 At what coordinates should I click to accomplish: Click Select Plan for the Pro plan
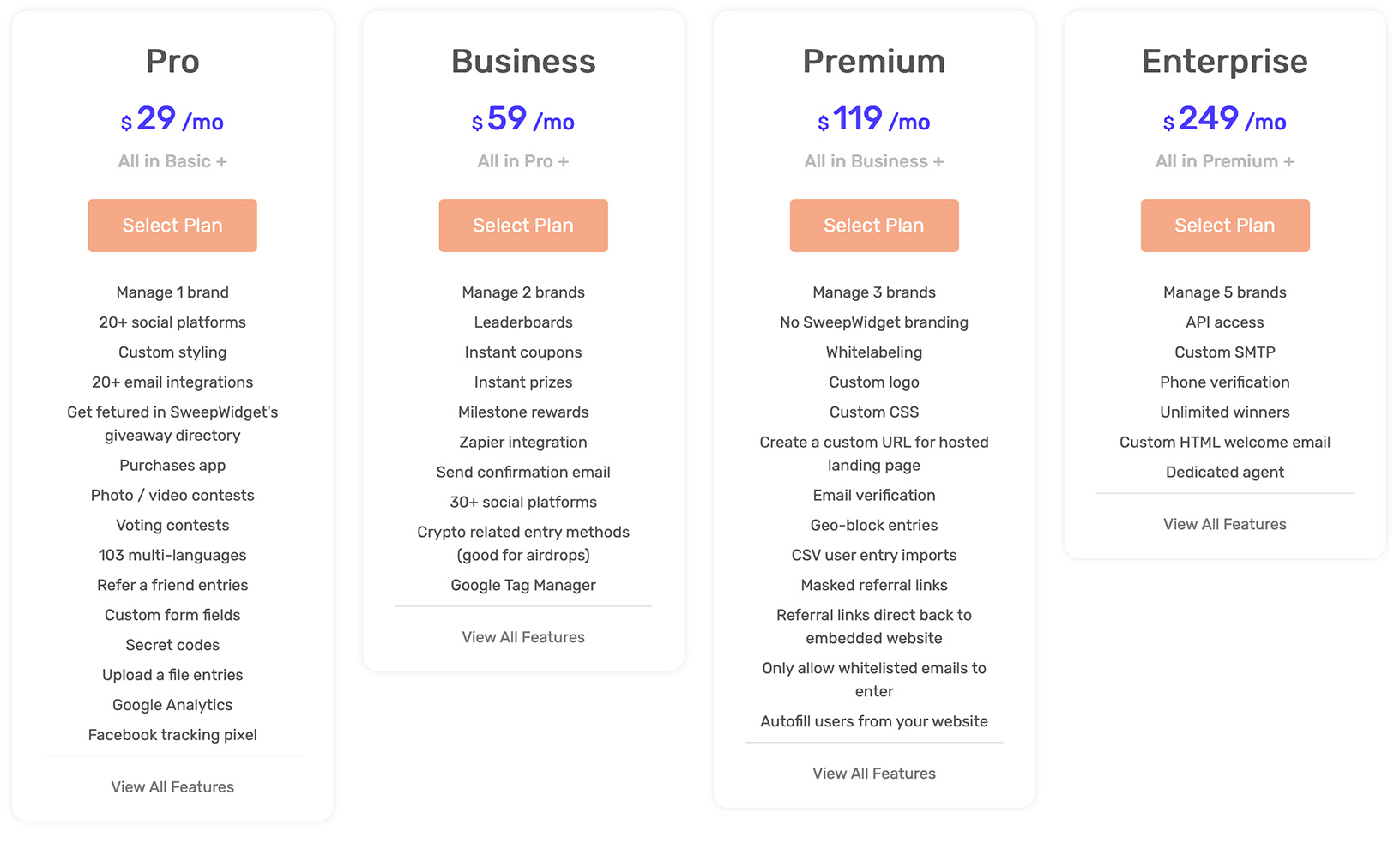pos(172,225)
